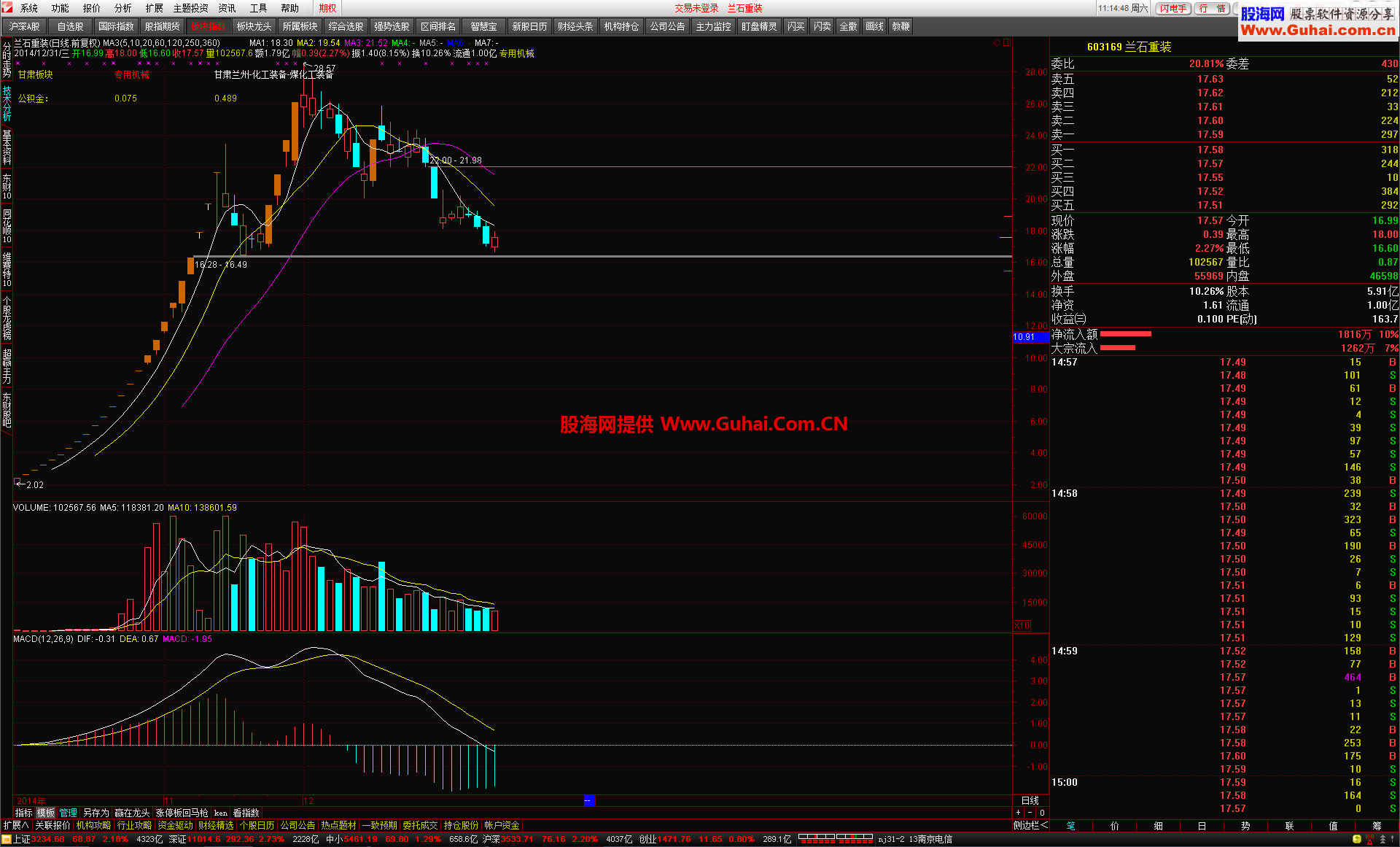Viewport: 1400px width, 847px height.
Task: Click the red diamond icon above chart
Action: tap(997, 43)
